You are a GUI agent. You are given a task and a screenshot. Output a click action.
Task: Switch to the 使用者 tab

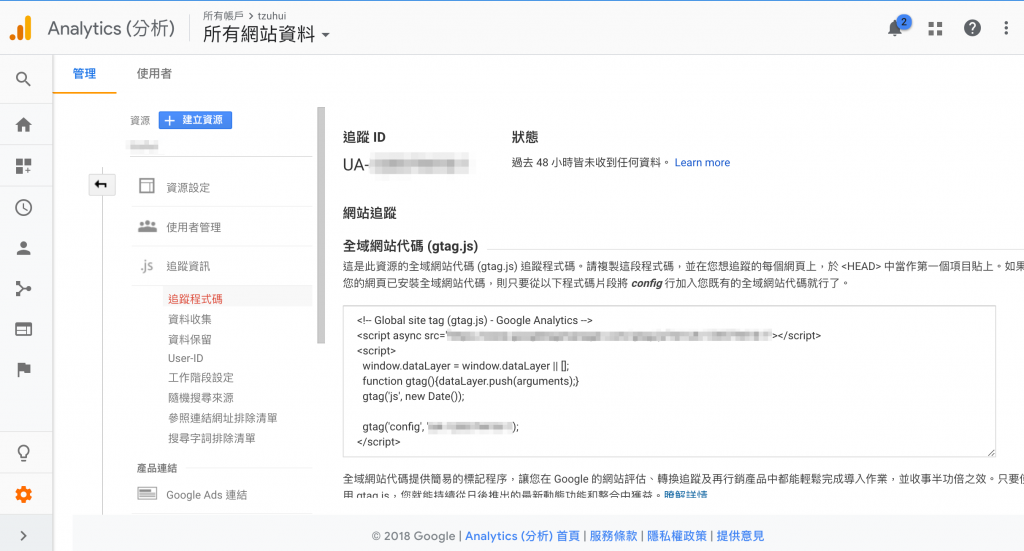(154, 74)
